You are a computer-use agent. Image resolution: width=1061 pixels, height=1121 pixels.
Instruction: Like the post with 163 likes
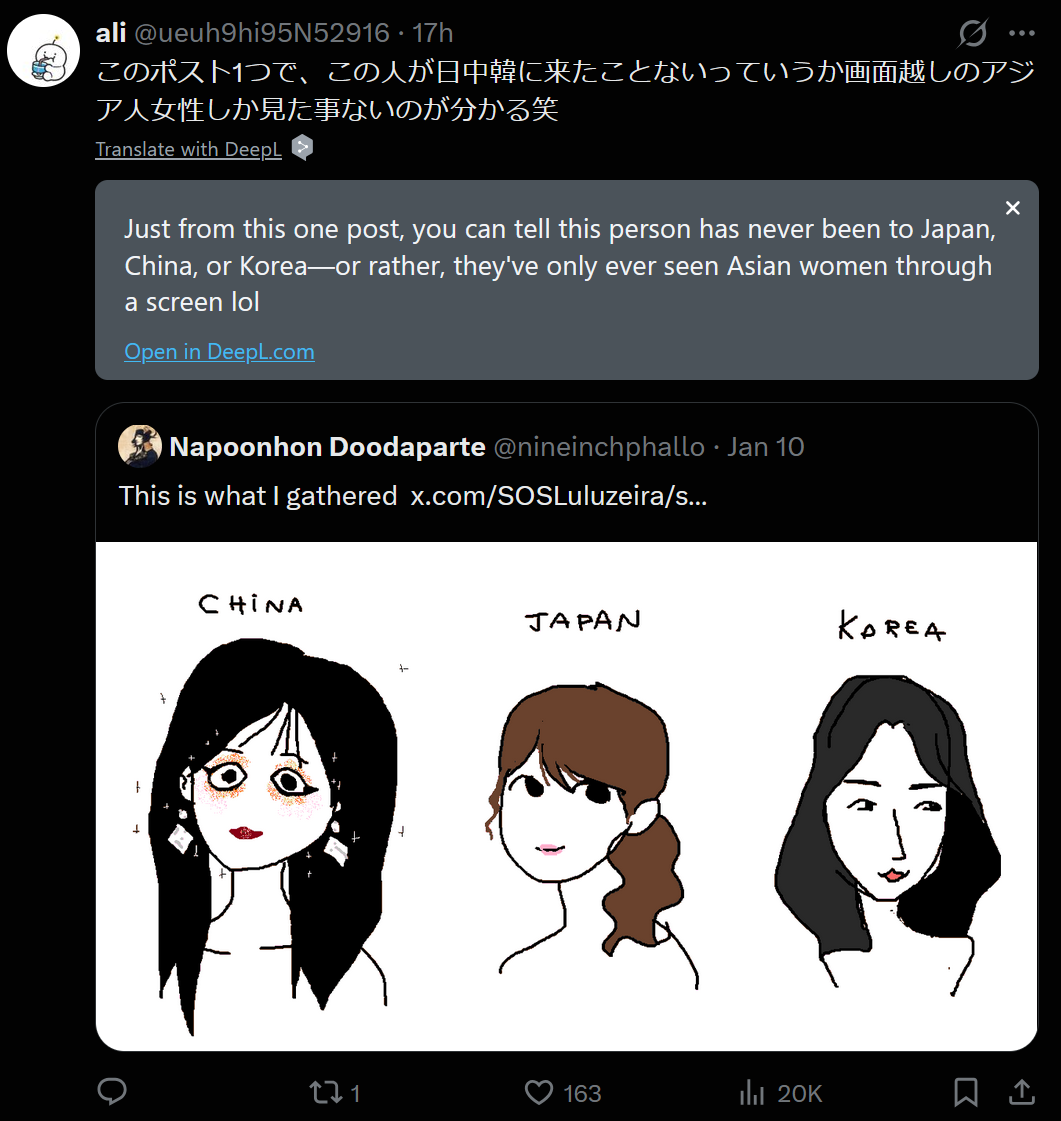(563, 1092)
